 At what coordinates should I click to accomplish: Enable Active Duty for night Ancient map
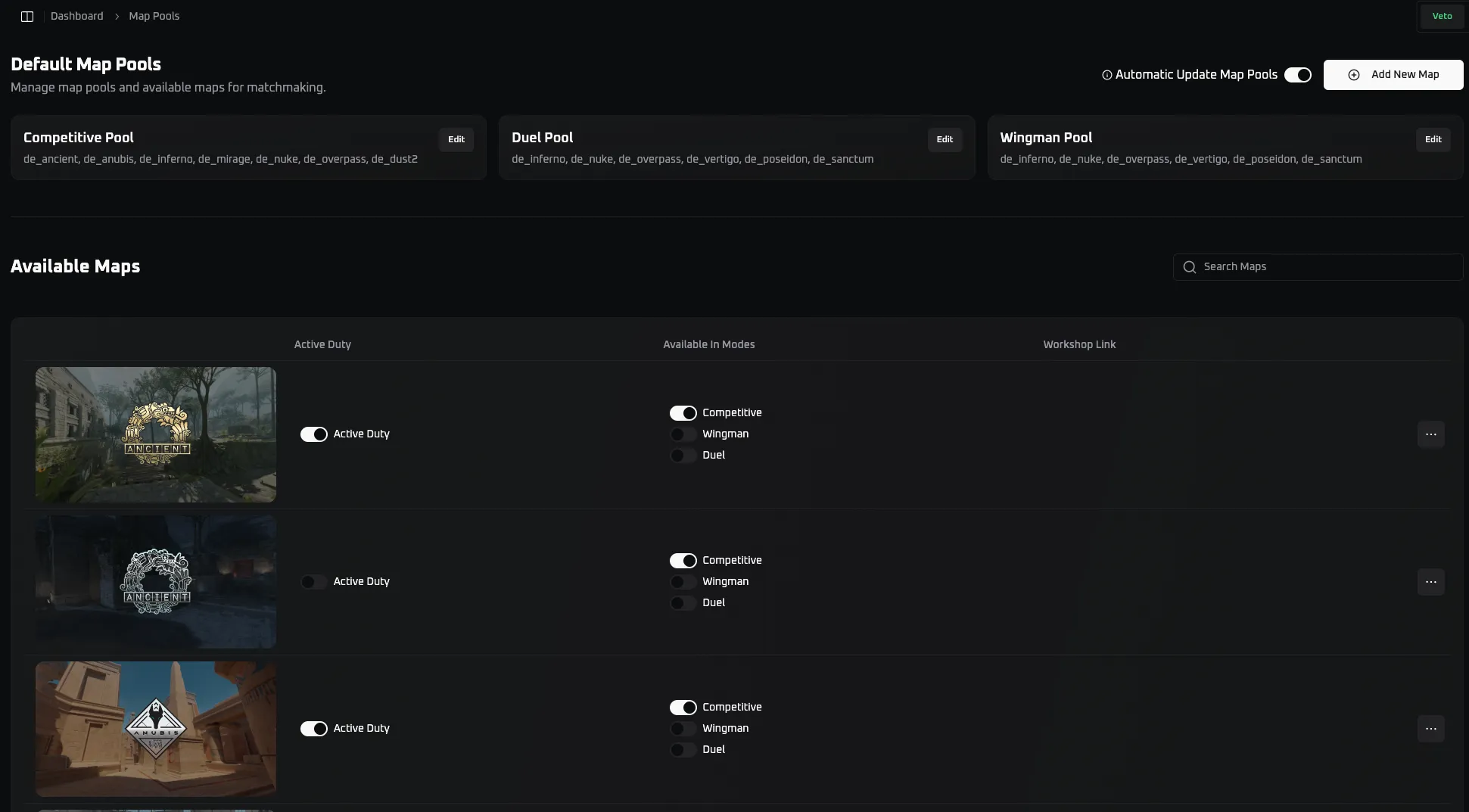pos(313,582)
